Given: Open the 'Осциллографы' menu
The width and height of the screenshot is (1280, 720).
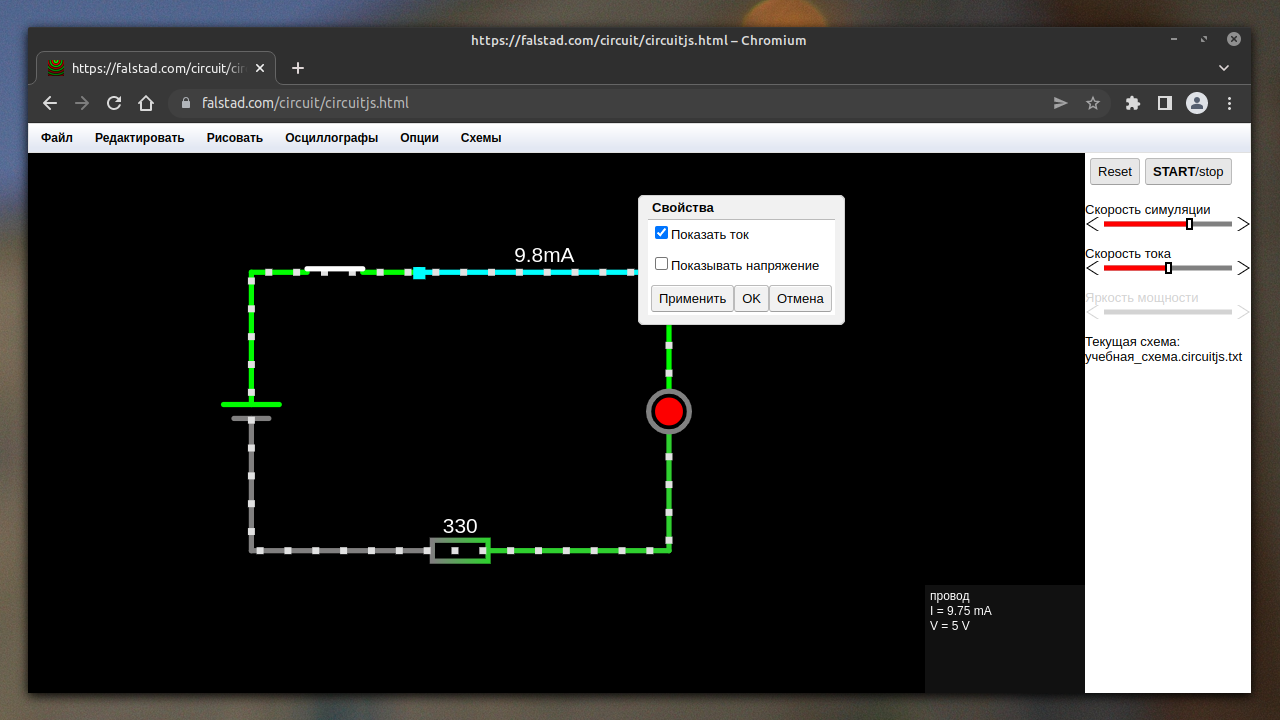Looking at the screenshot, I should 331,138.
